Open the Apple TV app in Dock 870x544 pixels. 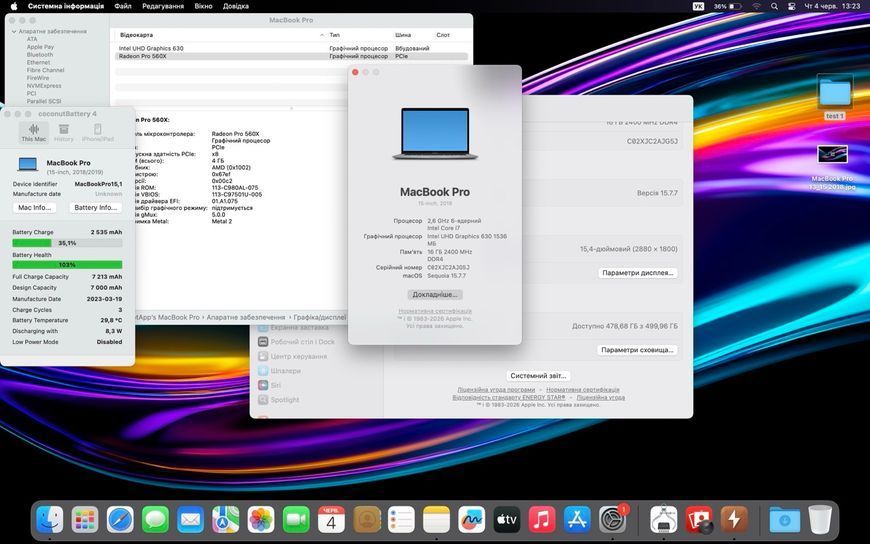point(507,520)
